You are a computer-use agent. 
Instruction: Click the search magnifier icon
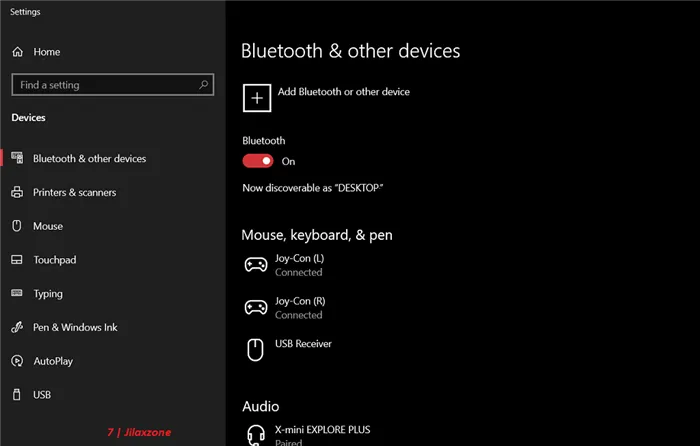pyautogui.click(x=204, y=84)
